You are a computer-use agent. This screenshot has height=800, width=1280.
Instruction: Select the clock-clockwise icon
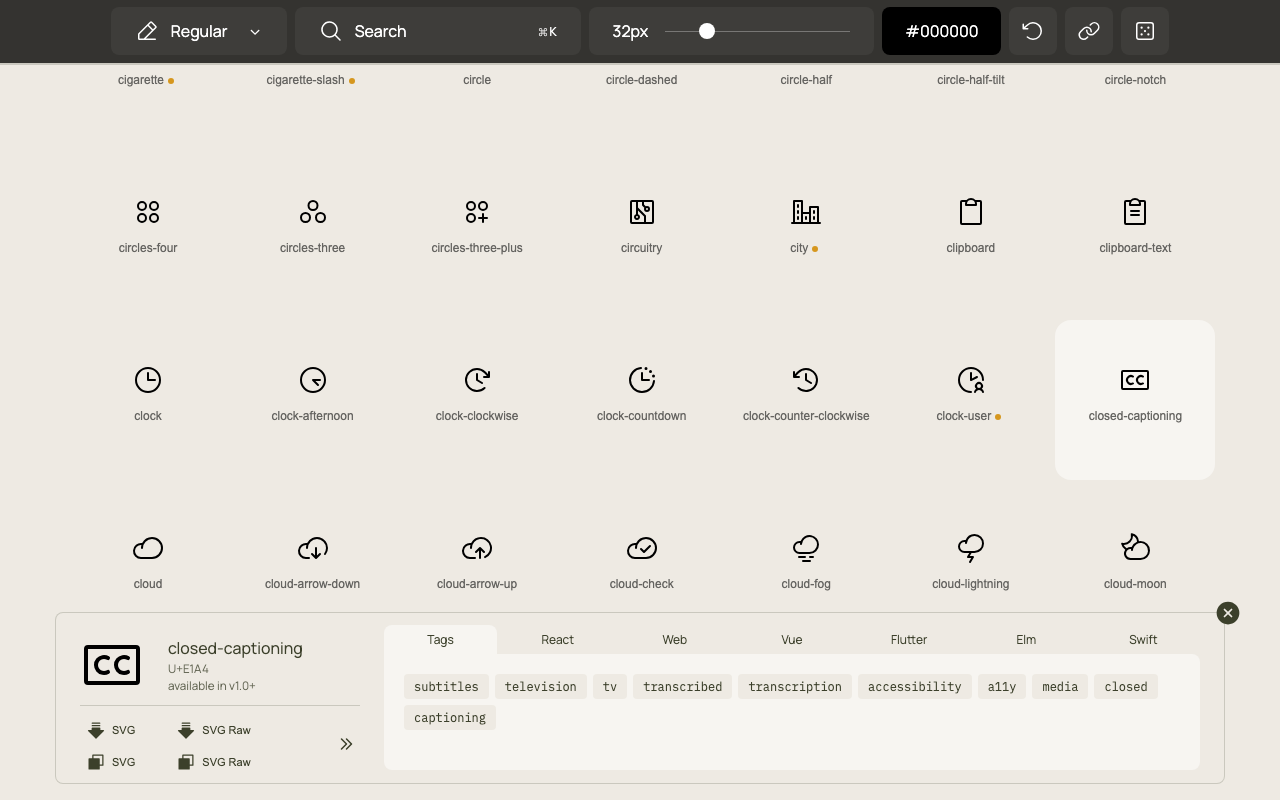point(477,380)
